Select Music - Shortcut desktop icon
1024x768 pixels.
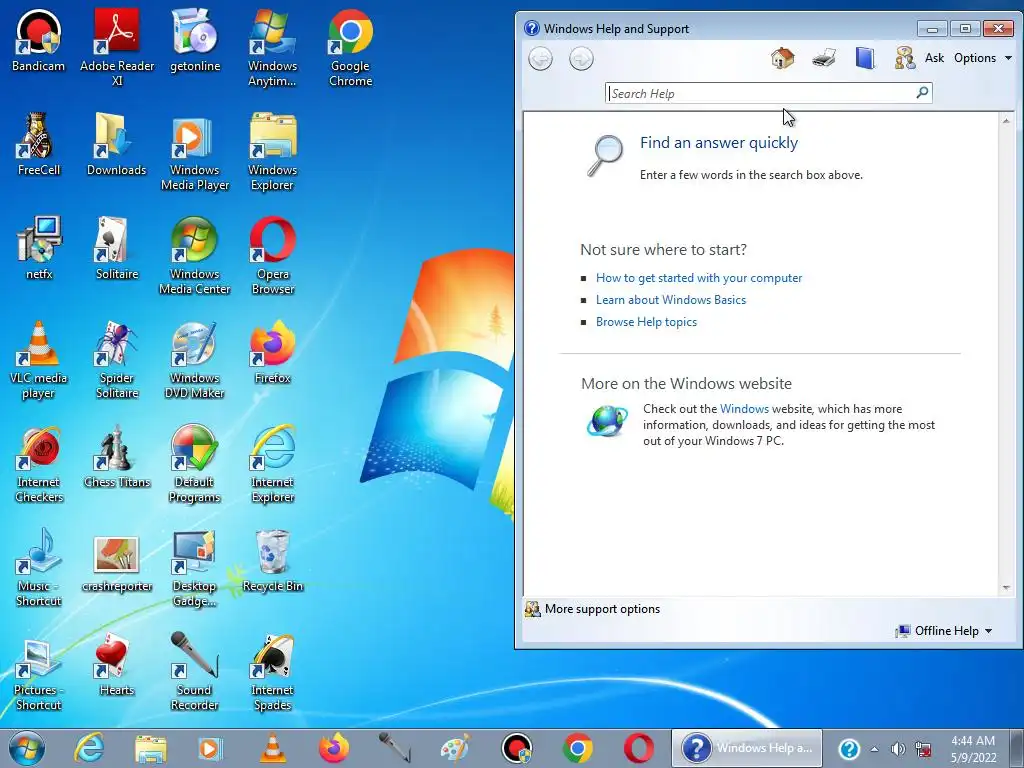(39, 568)
